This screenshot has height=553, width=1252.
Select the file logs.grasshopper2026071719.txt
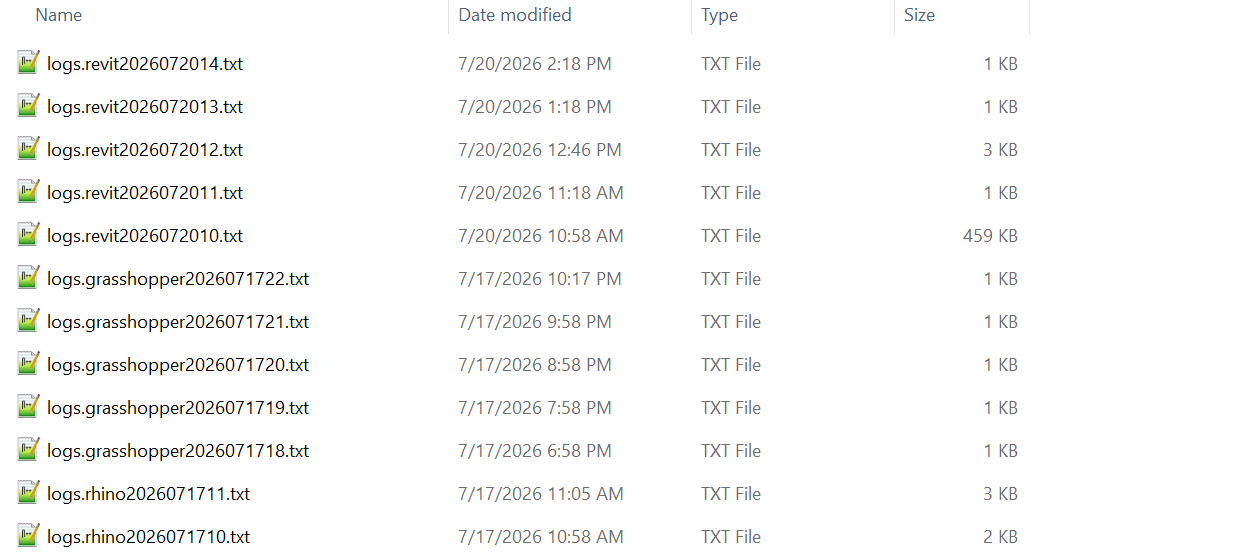point(178,408)
